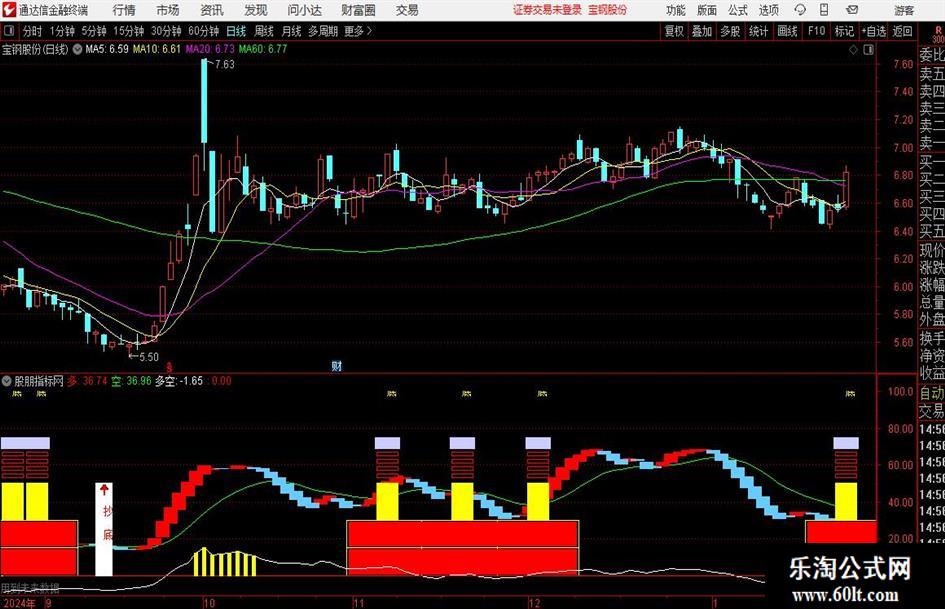This screenshot has width=945, height=609.
Task: Click the 5.50 low price label
Action: coord(148,357)
